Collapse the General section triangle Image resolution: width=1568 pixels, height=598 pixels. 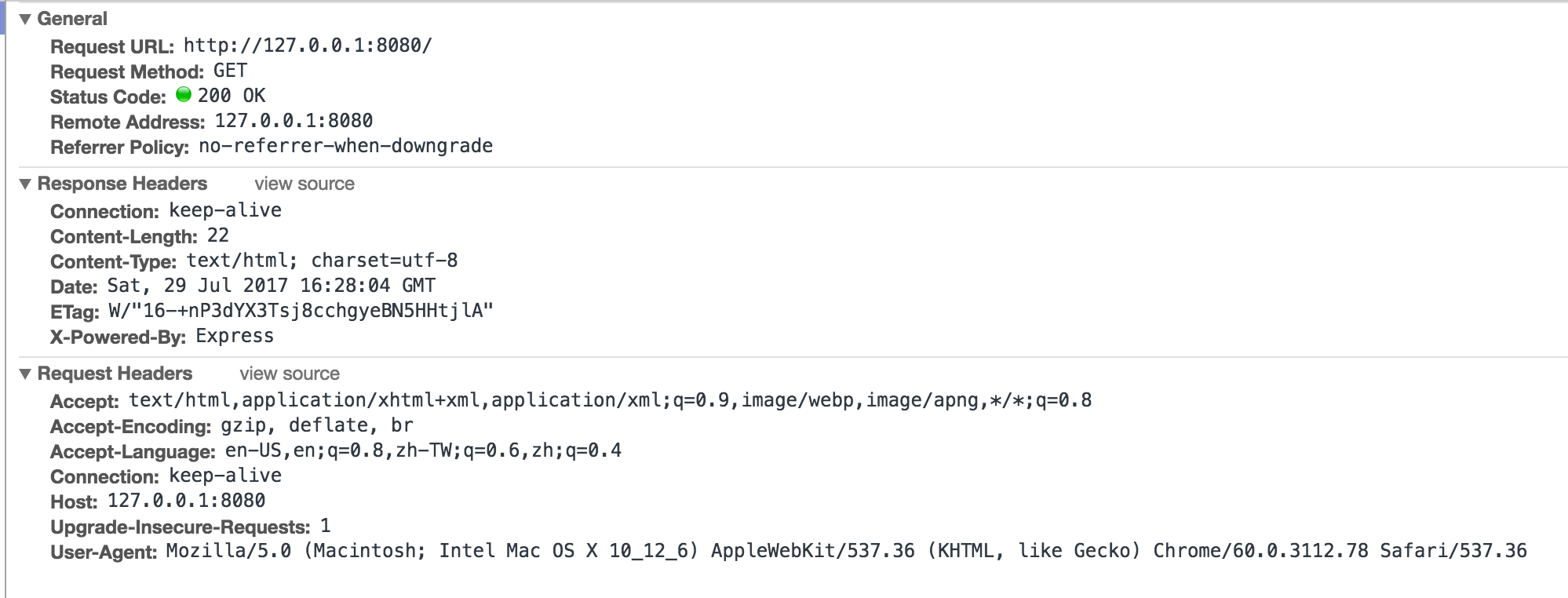point(25,19)
